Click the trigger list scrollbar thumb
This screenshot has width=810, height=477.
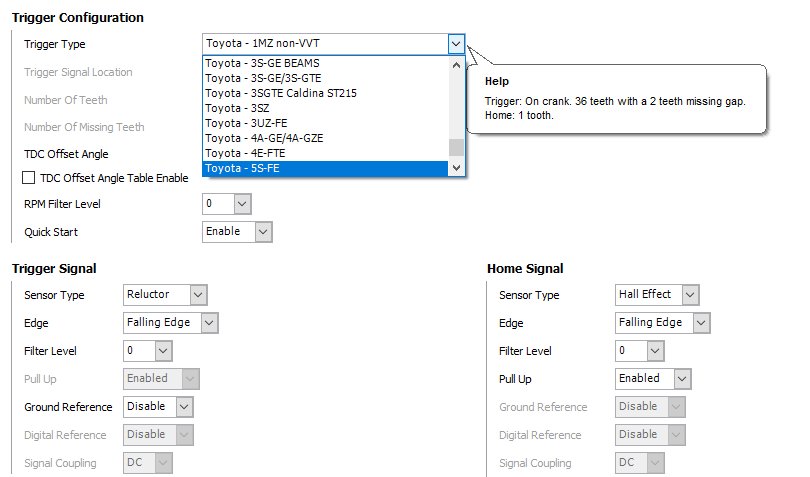point(456,147)
